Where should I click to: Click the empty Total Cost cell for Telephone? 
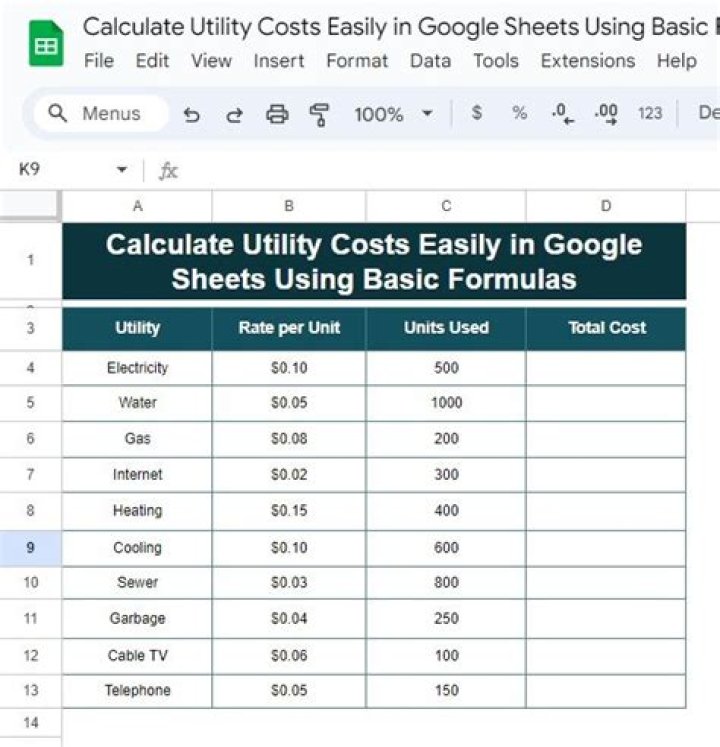tap(606, 691)
